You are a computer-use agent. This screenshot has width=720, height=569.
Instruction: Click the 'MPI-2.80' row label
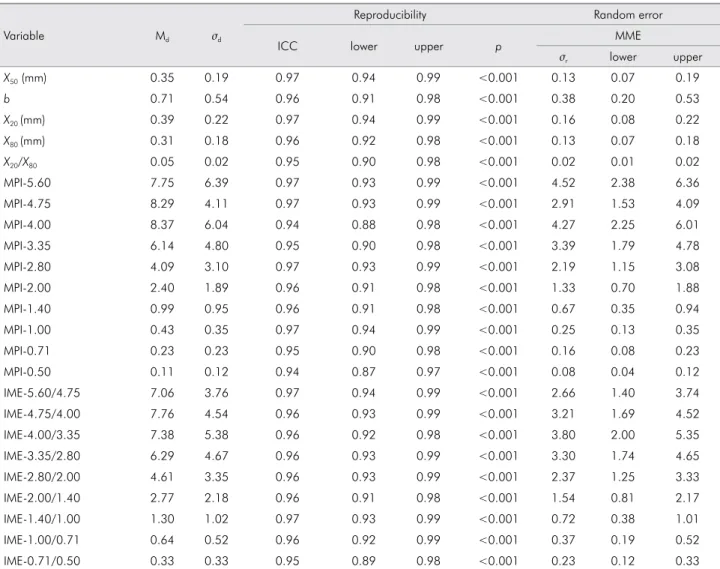(27, 267)
